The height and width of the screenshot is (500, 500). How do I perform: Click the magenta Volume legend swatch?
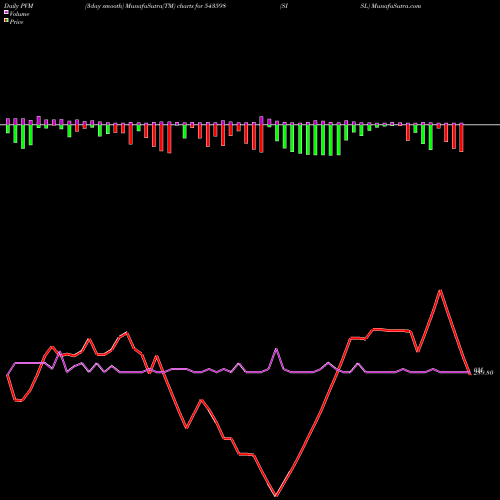click(x=6, y=13)
